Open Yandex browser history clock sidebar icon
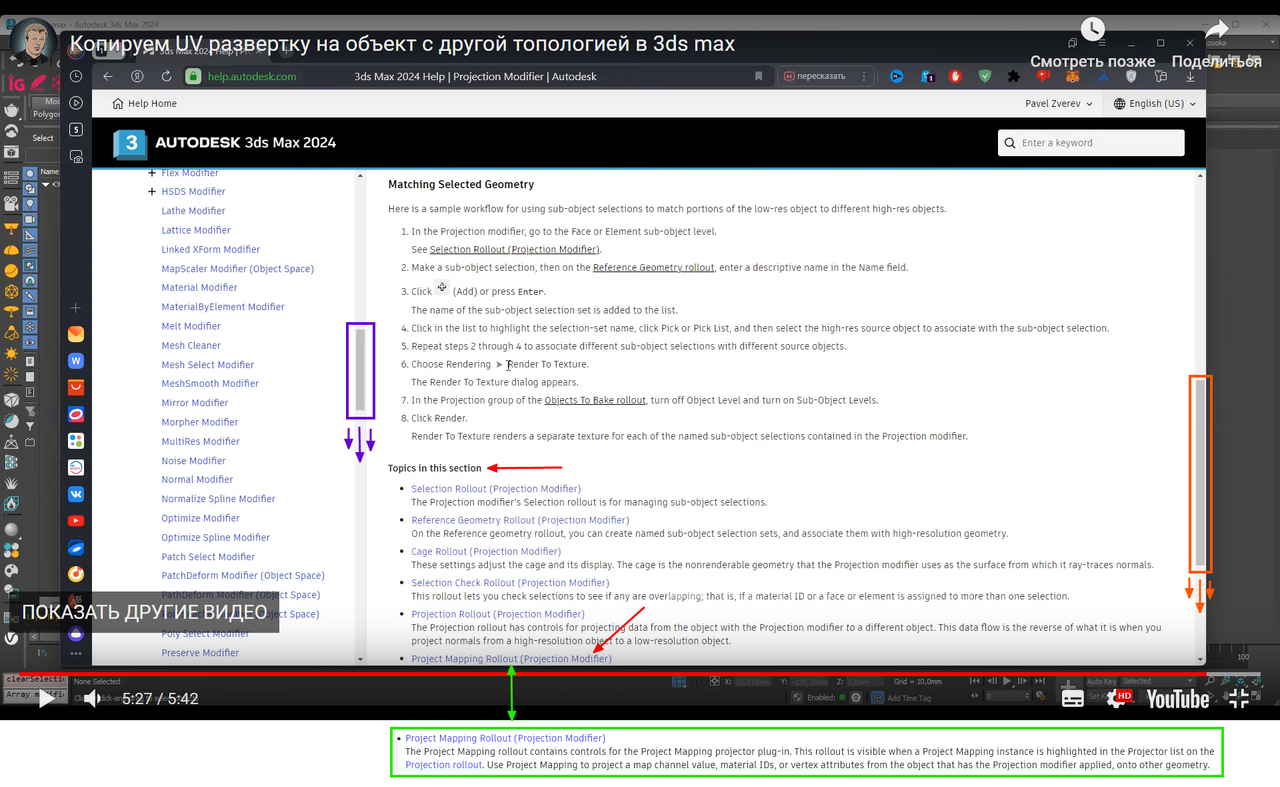The width and height of the screenshot is (1280, 787). pos(76,77)
